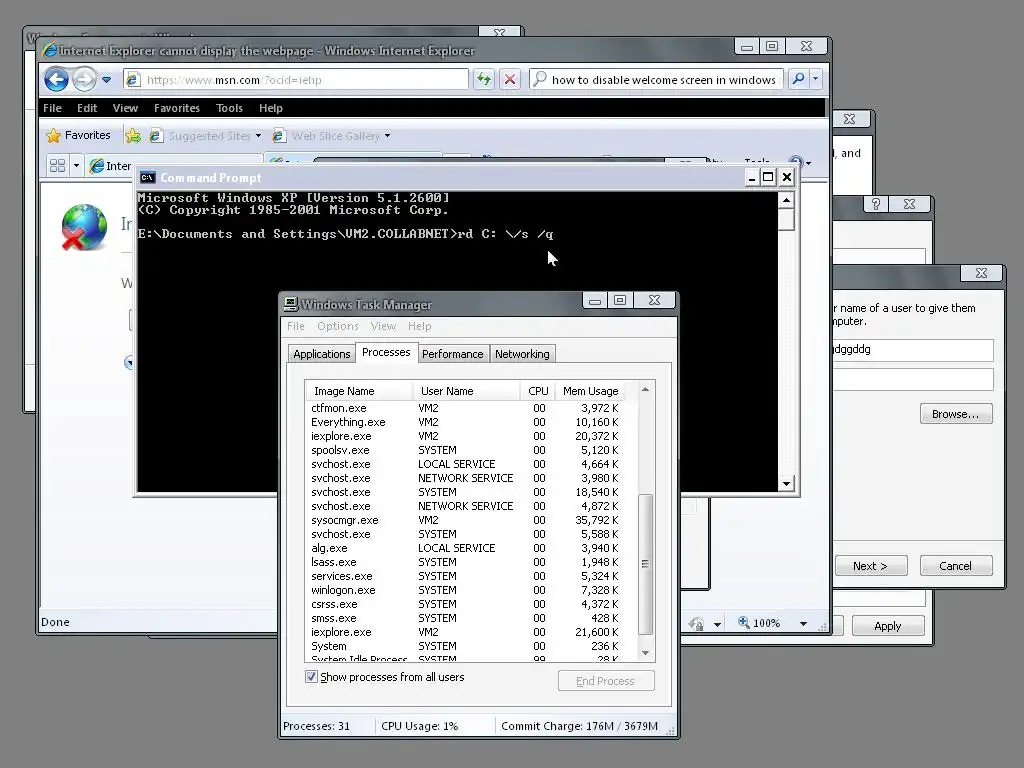Click the process list scrollbar thumb

click(x=645, y=564)
